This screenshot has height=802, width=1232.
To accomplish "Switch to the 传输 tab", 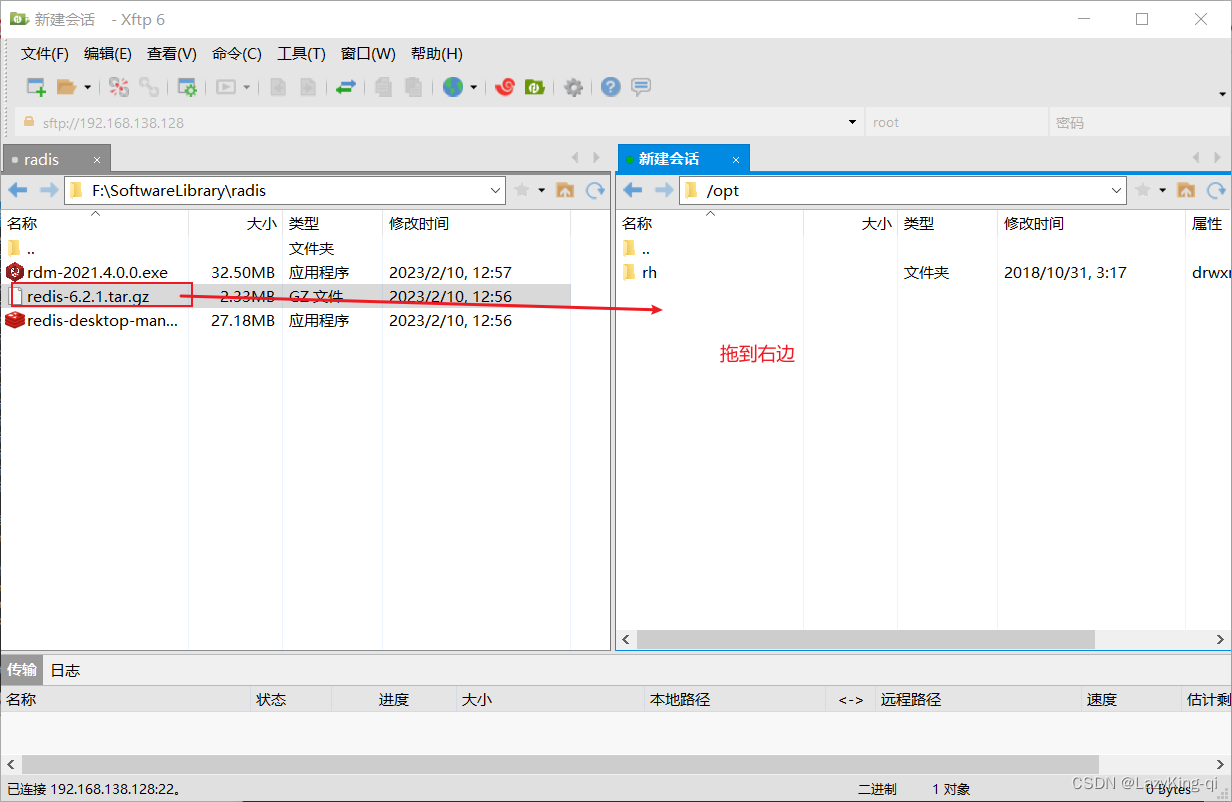I will pyautogui.click(x=22, y=670).
